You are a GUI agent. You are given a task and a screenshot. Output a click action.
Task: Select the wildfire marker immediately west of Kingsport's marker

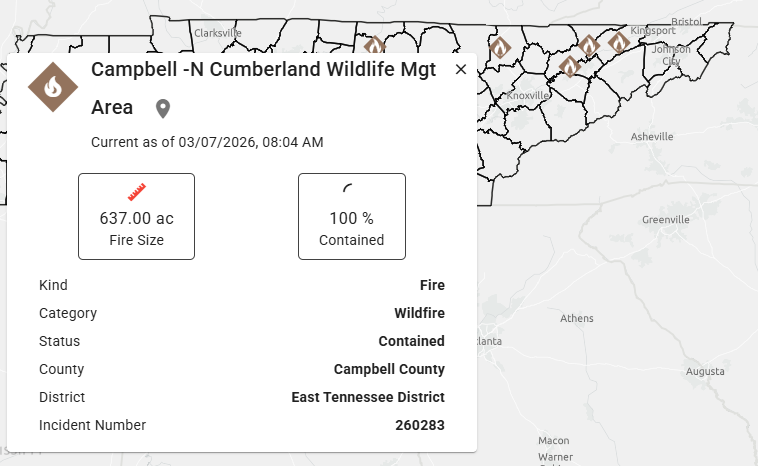pyautogui.click(x=588, y=45)
